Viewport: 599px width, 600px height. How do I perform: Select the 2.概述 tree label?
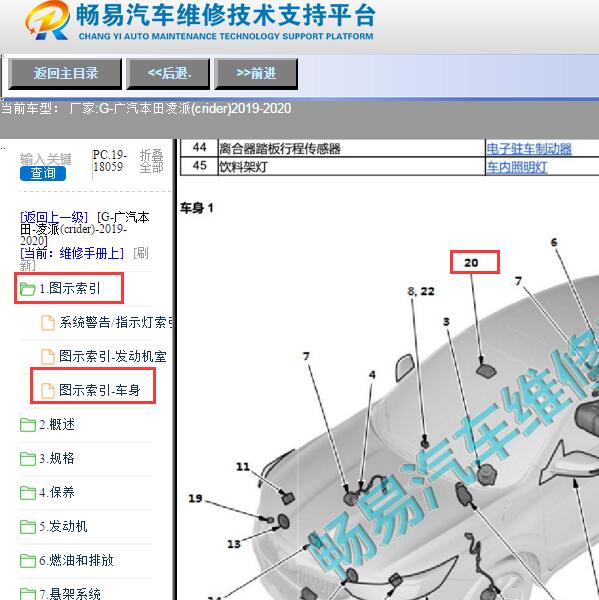pos(57,424)
